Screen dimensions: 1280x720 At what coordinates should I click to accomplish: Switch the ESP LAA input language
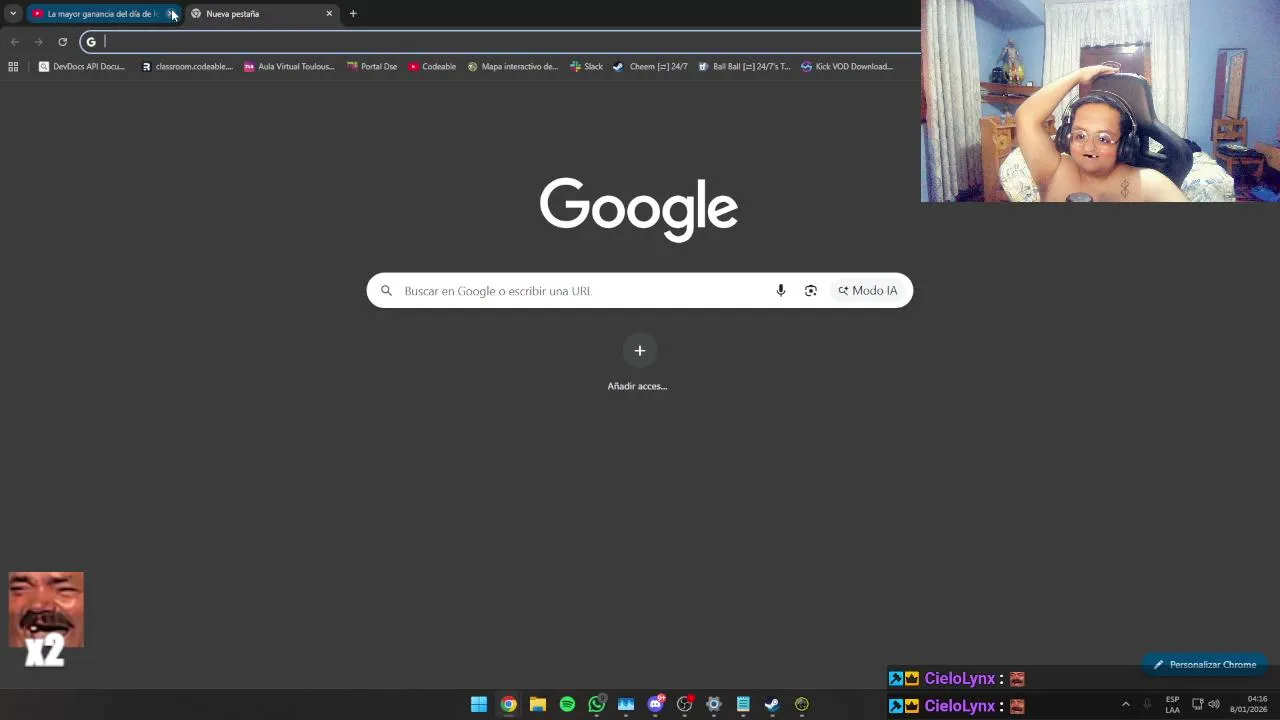(x=1172, y=704)
